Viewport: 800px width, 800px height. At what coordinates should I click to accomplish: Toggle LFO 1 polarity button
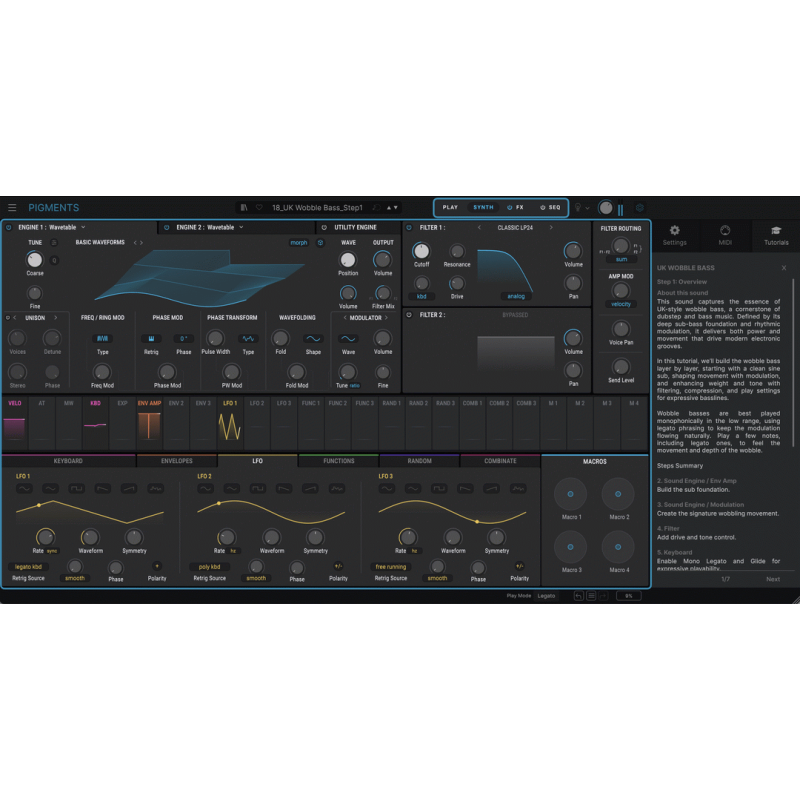pos(157,566)
